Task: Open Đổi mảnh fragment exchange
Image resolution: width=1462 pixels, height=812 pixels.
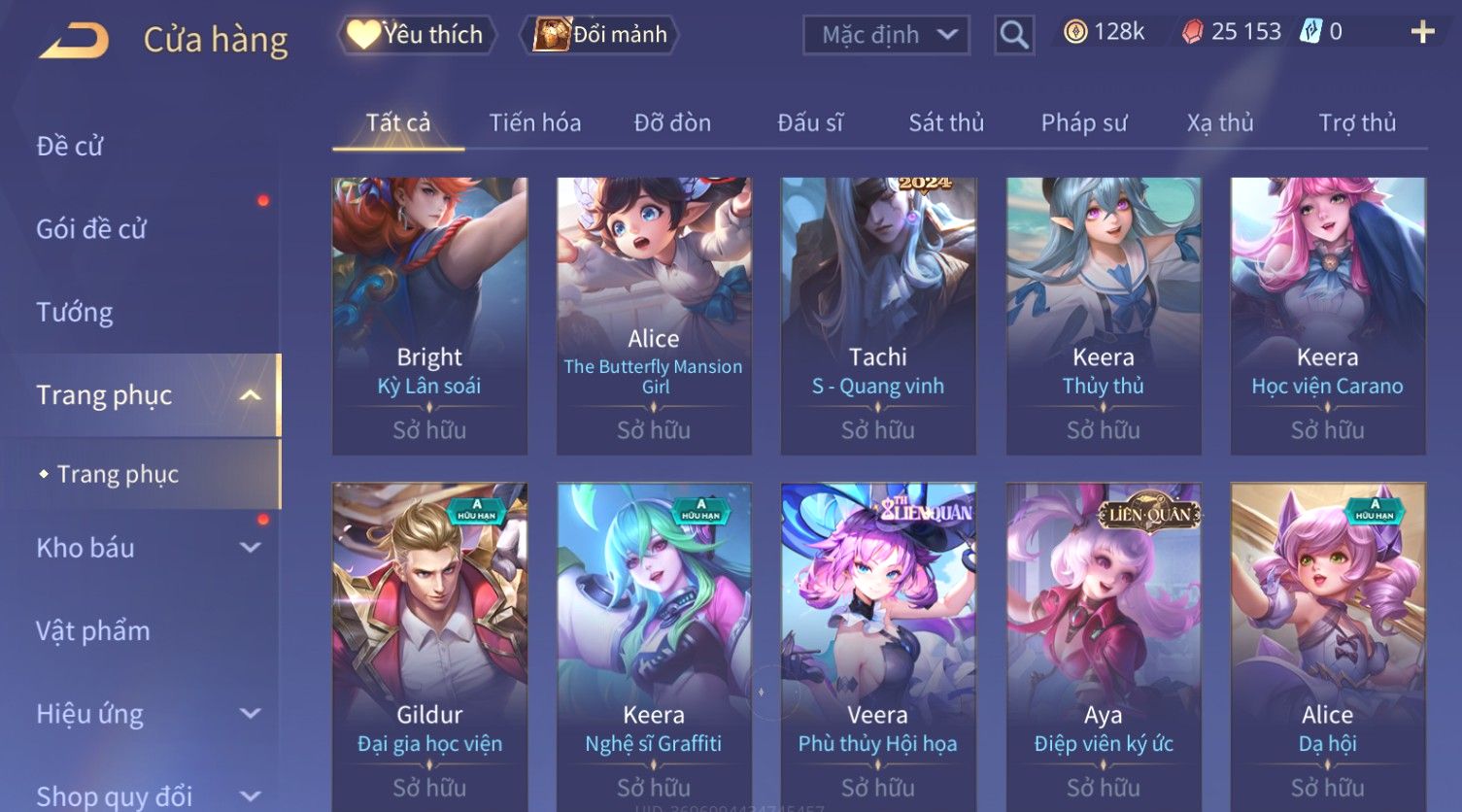Action: [601, 35]
